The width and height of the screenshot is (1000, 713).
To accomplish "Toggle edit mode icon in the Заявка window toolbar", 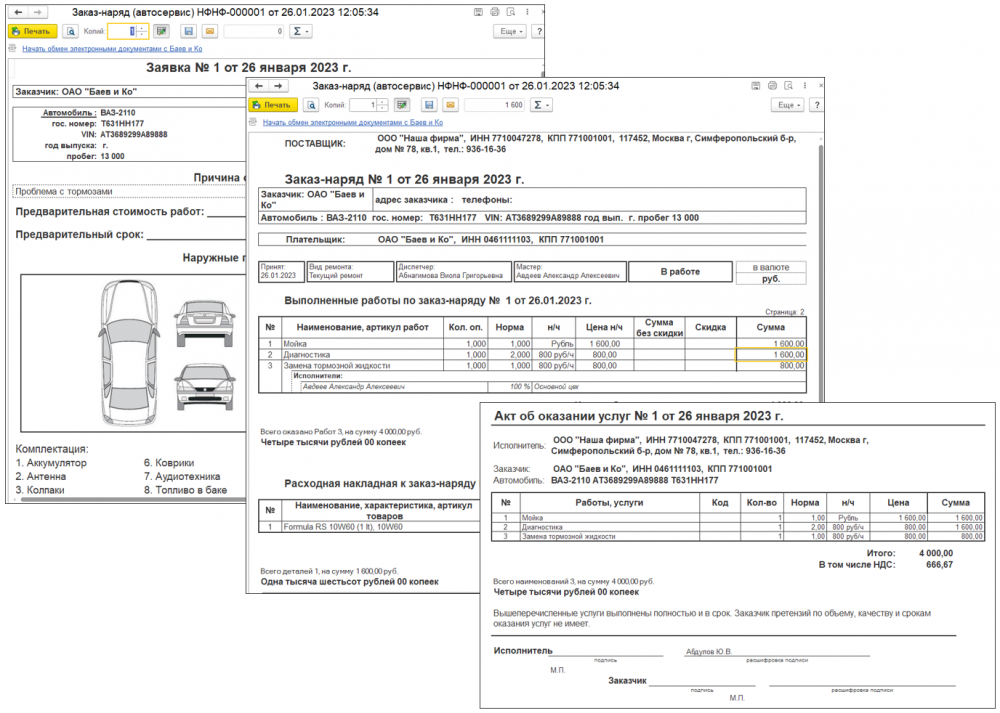I will coord(161,31).
